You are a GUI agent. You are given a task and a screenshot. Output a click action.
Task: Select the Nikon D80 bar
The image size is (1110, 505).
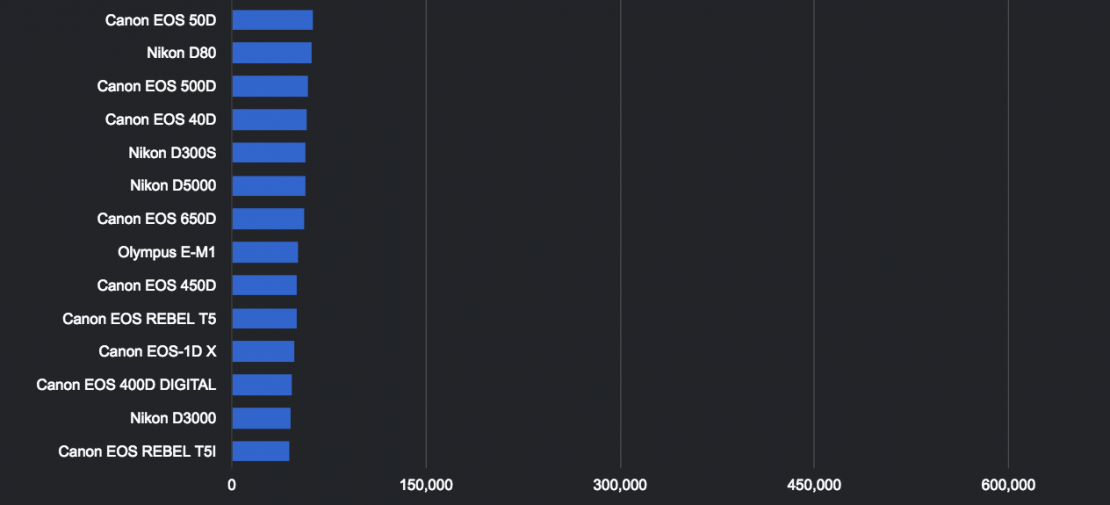pyautogui.click(x=271, y=53)
